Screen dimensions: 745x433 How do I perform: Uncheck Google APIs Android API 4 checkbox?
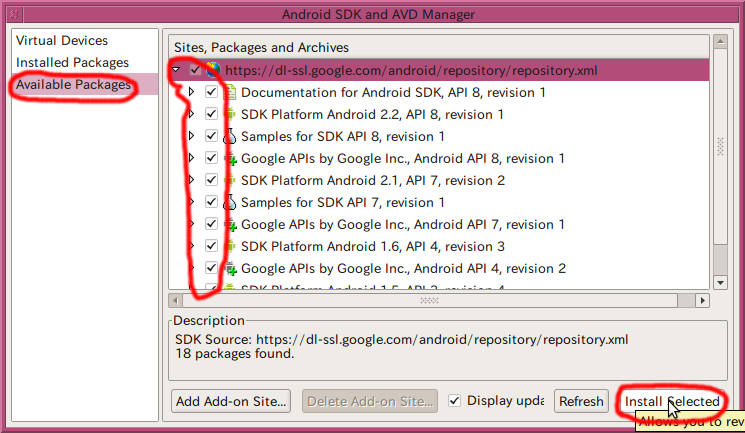[211, 268]
